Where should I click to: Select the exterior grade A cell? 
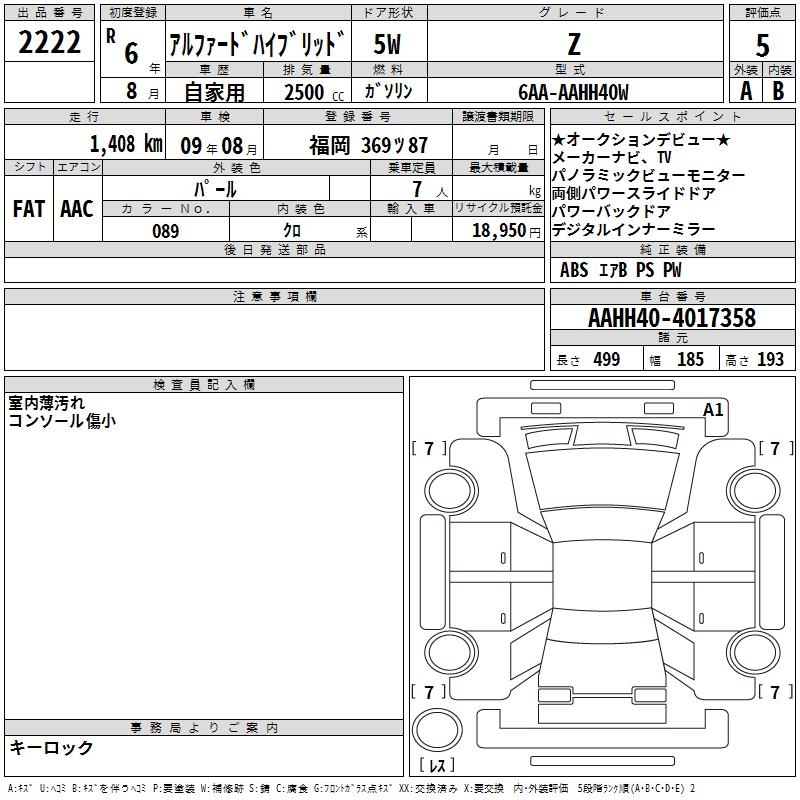(x=745, y=90)
